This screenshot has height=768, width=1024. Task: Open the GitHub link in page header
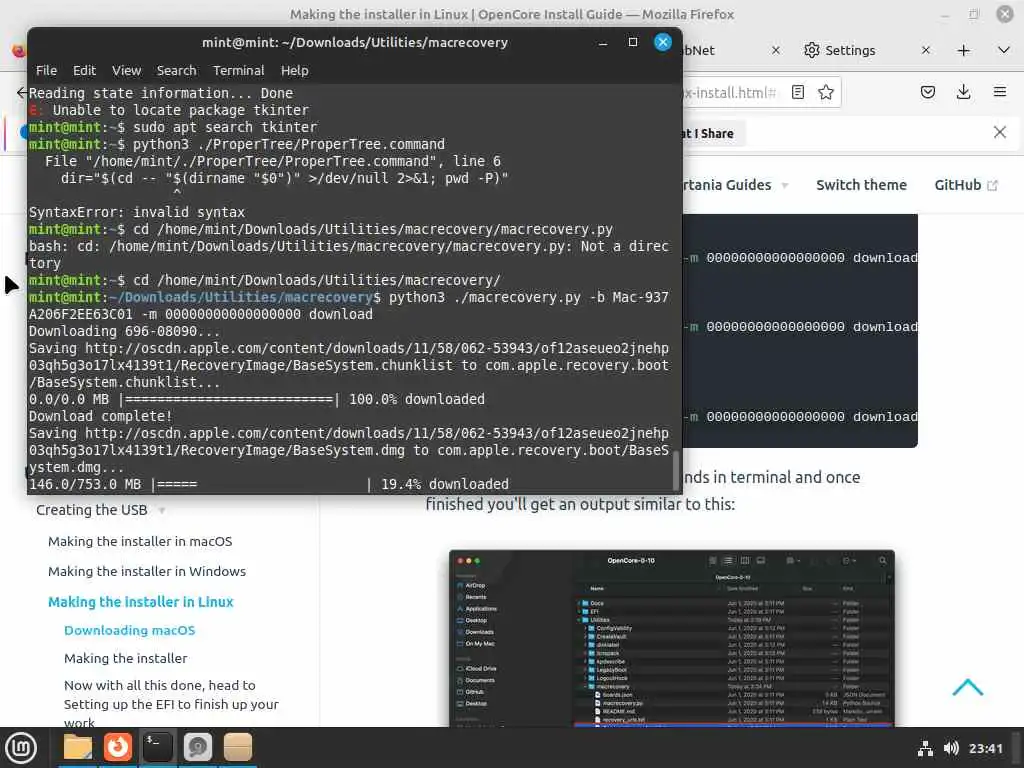(965, 185)
